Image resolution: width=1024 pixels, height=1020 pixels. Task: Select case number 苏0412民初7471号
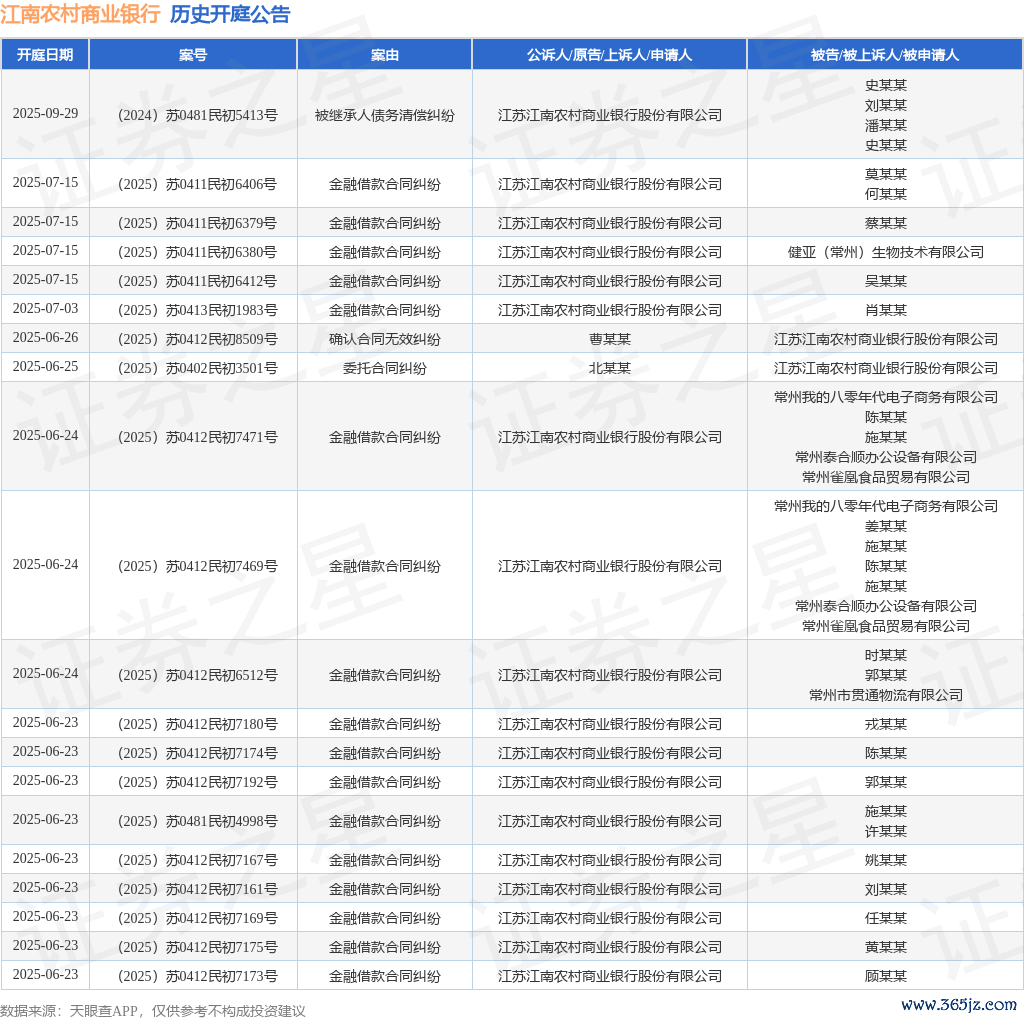click(197, 437)
